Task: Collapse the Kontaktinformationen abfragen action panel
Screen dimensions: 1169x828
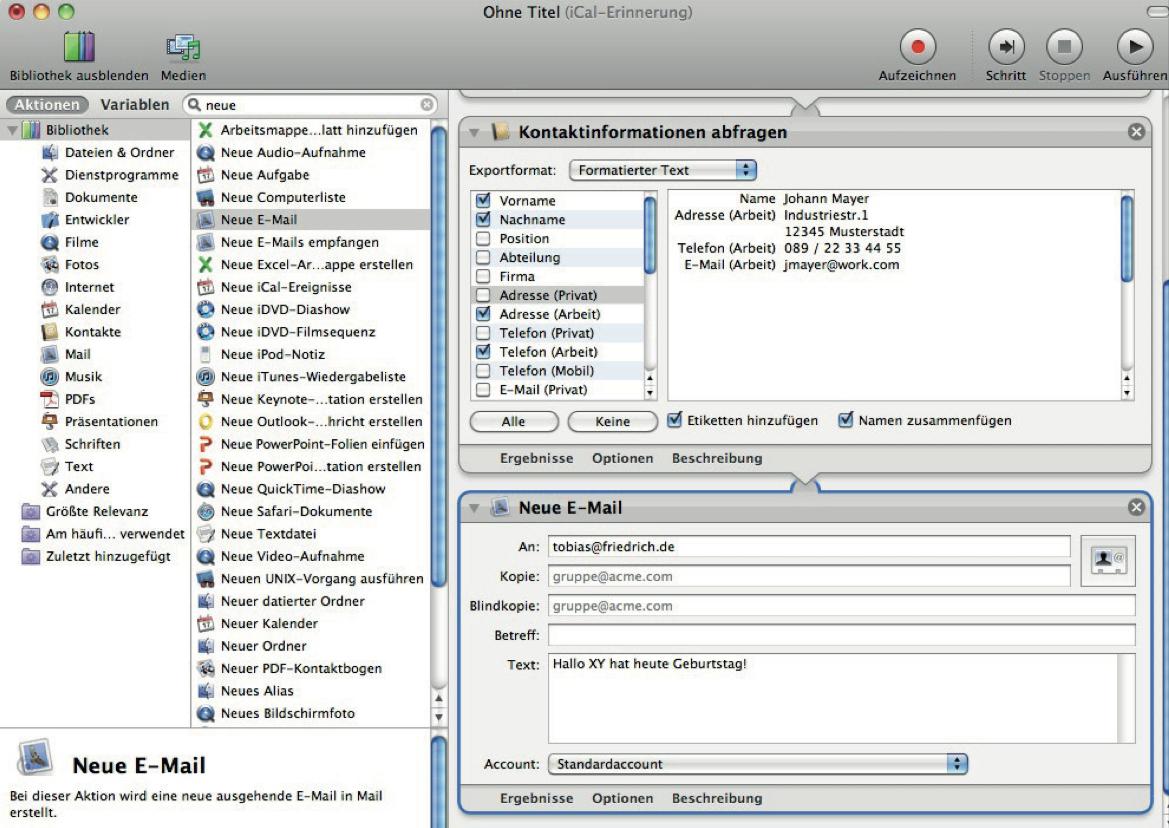Action: click(473, 133)
